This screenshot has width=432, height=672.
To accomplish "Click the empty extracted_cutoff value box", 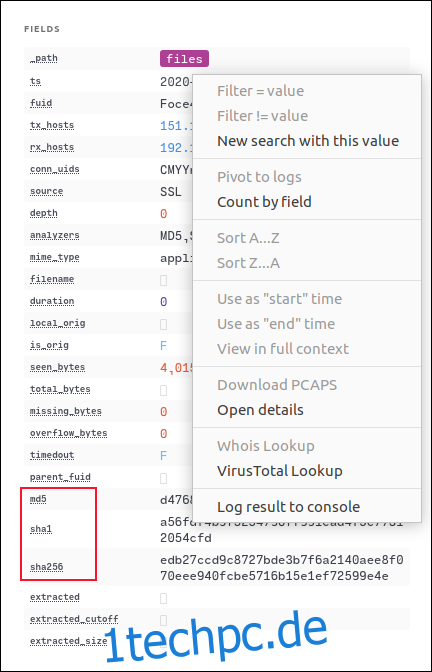I will click(163, 620).
